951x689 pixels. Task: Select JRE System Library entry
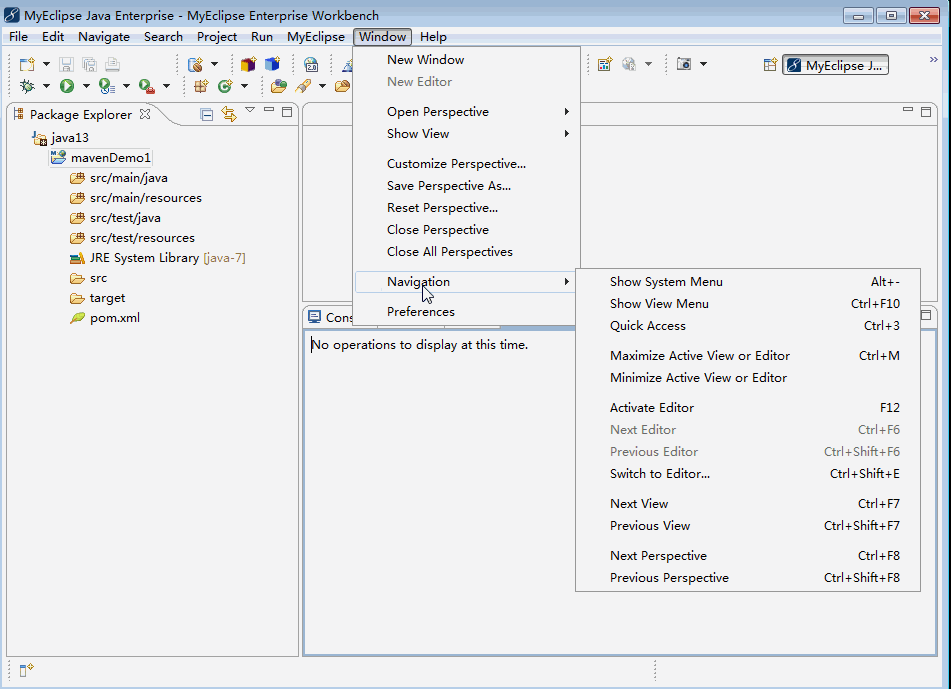(158, 258)
